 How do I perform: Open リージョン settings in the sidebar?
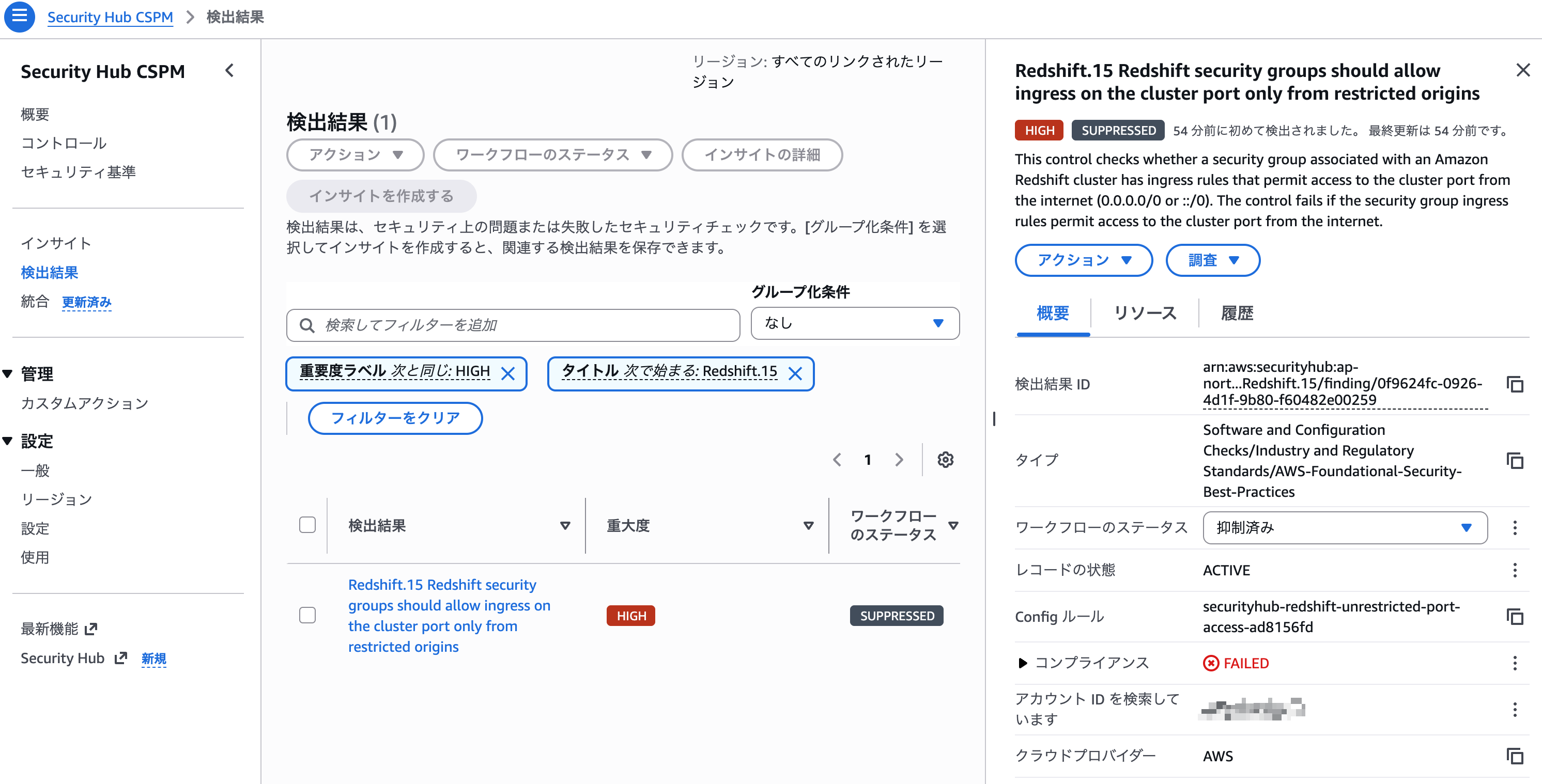pos(56,499)
